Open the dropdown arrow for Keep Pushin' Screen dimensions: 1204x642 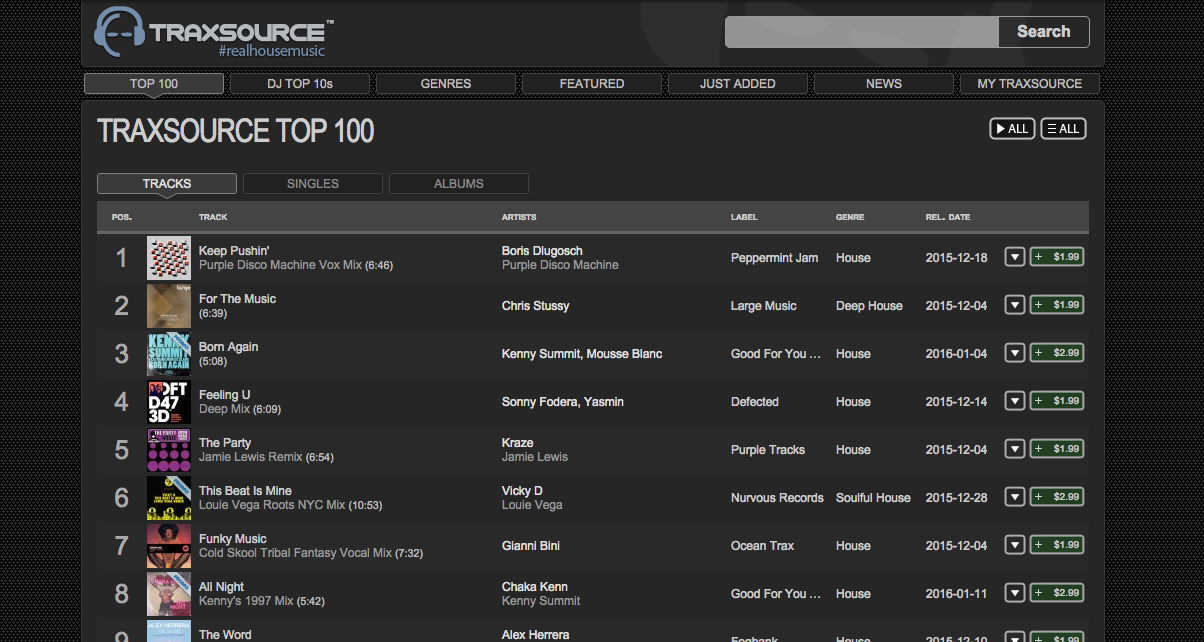pos(1015,257)
